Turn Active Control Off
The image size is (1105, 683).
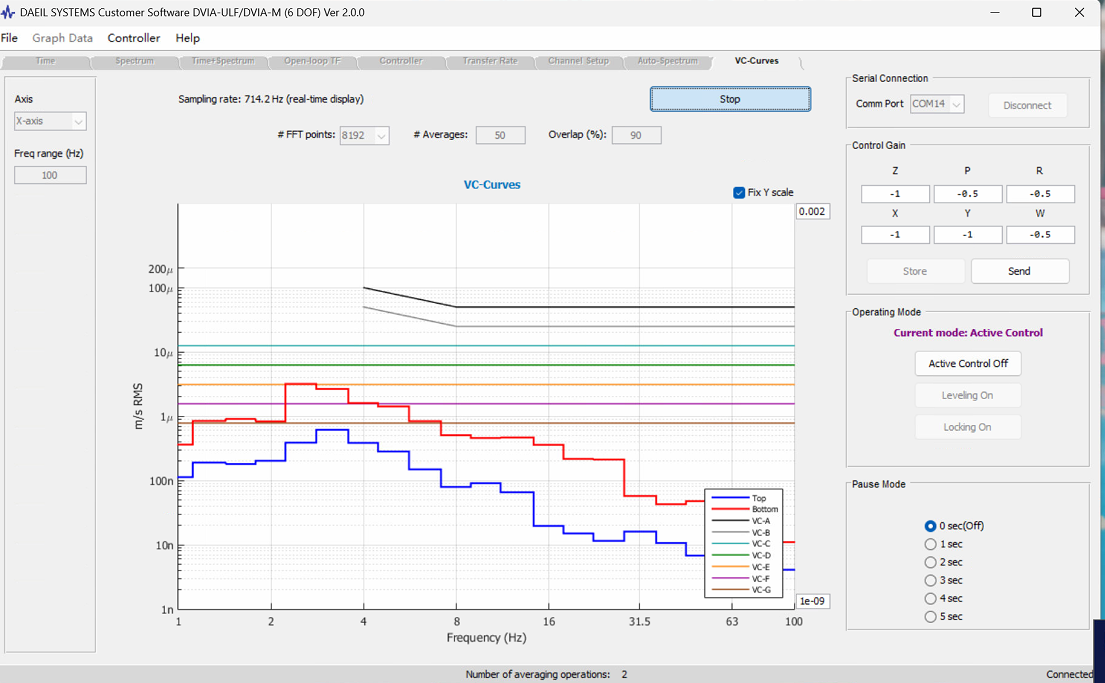[x=968, y=364]
